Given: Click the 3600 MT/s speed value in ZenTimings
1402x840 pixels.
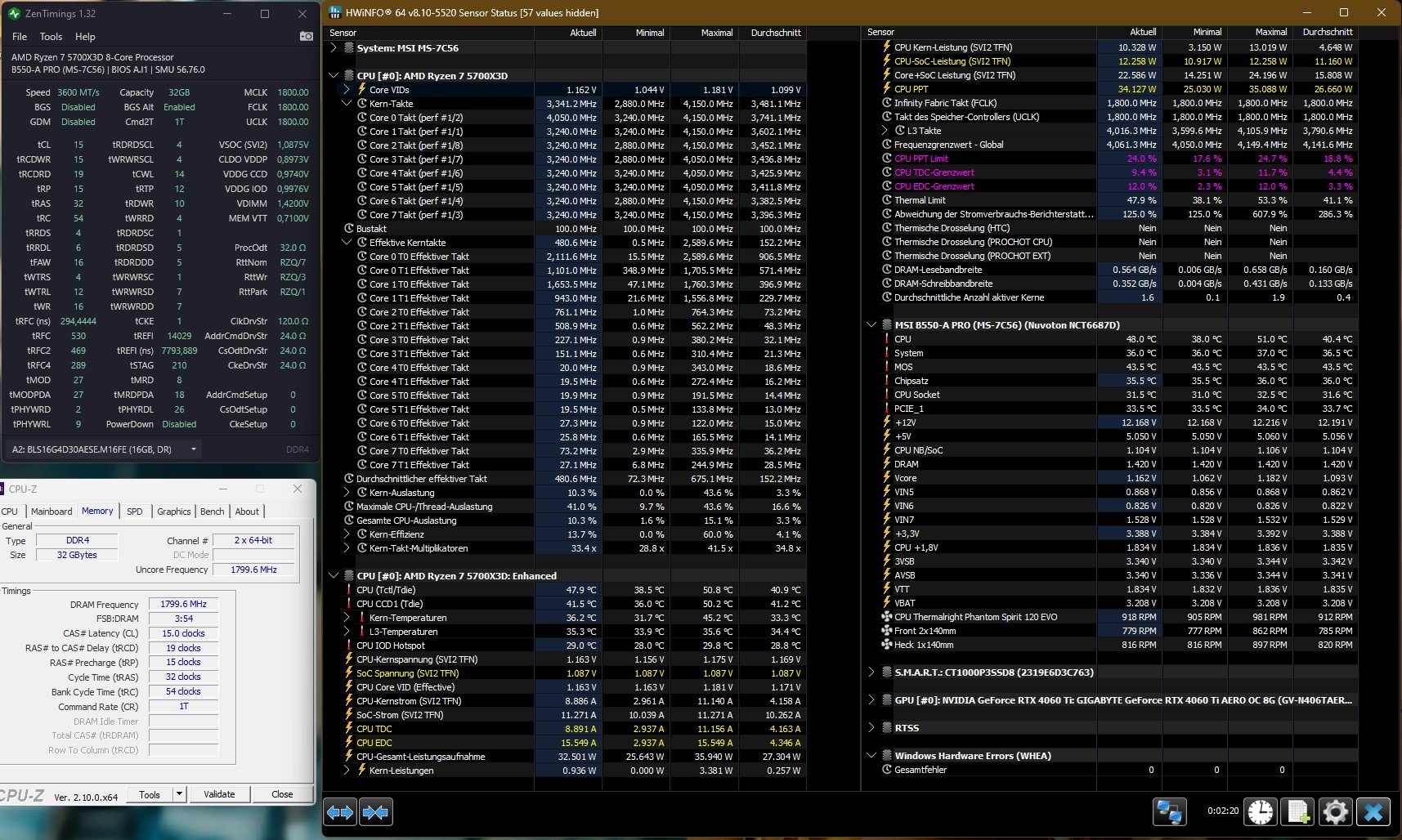Looking at the screenshot, I should 78,92.
